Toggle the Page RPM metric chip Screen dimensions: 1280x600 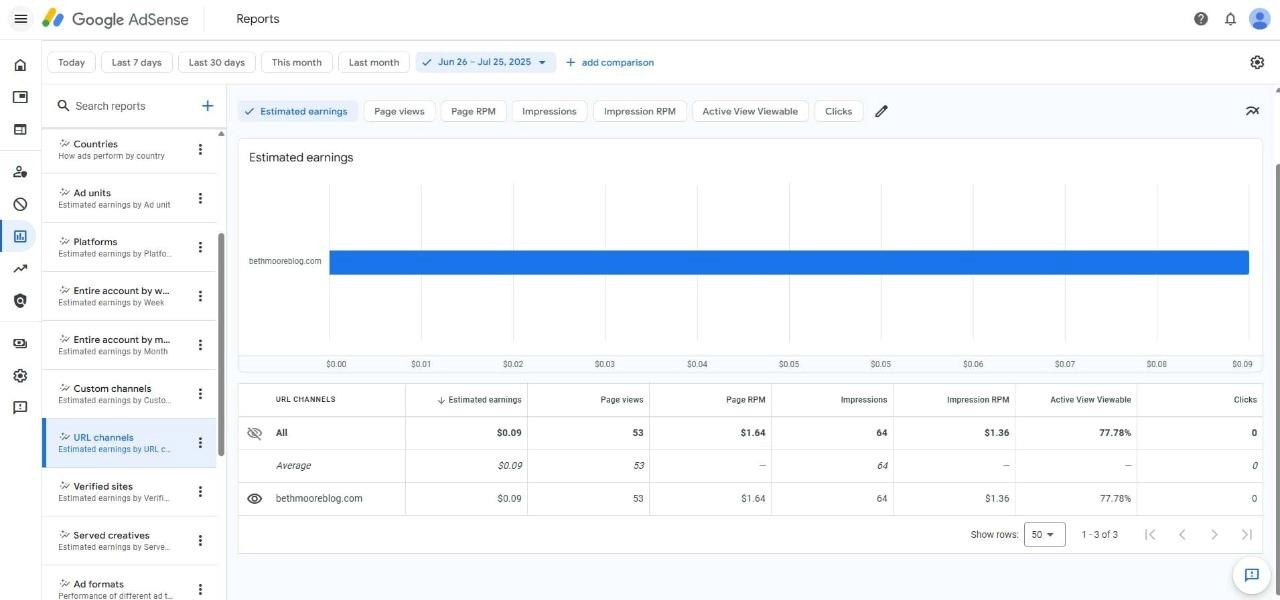[x=473, y=111]
